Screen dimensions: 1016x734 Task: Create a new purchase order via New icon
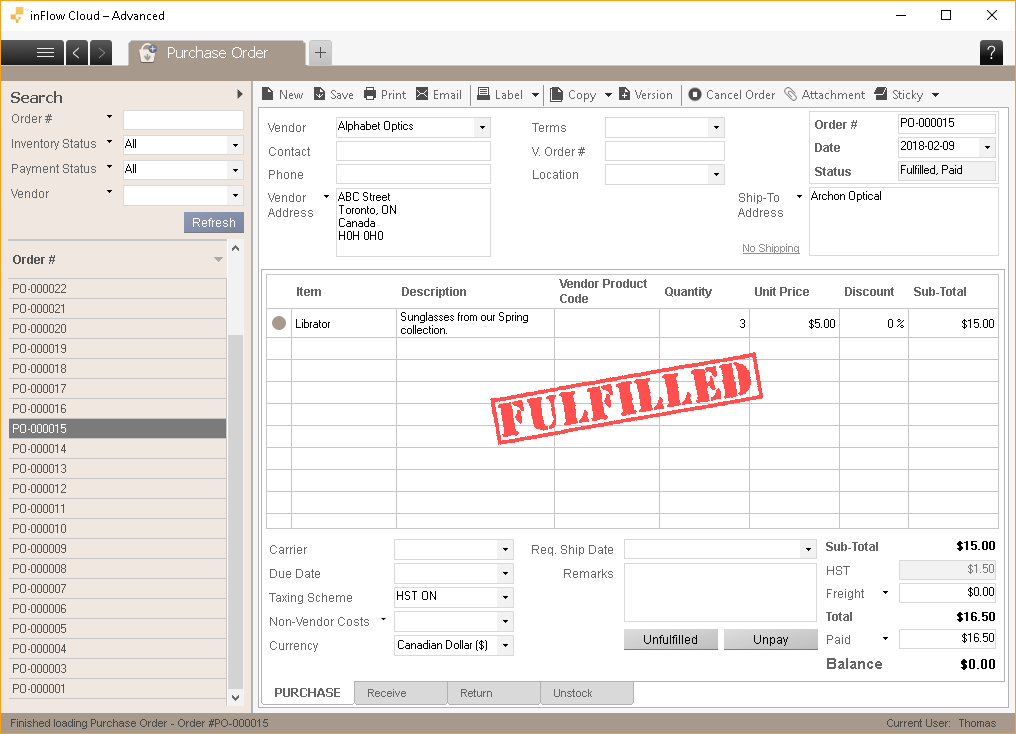click(282, 94)
